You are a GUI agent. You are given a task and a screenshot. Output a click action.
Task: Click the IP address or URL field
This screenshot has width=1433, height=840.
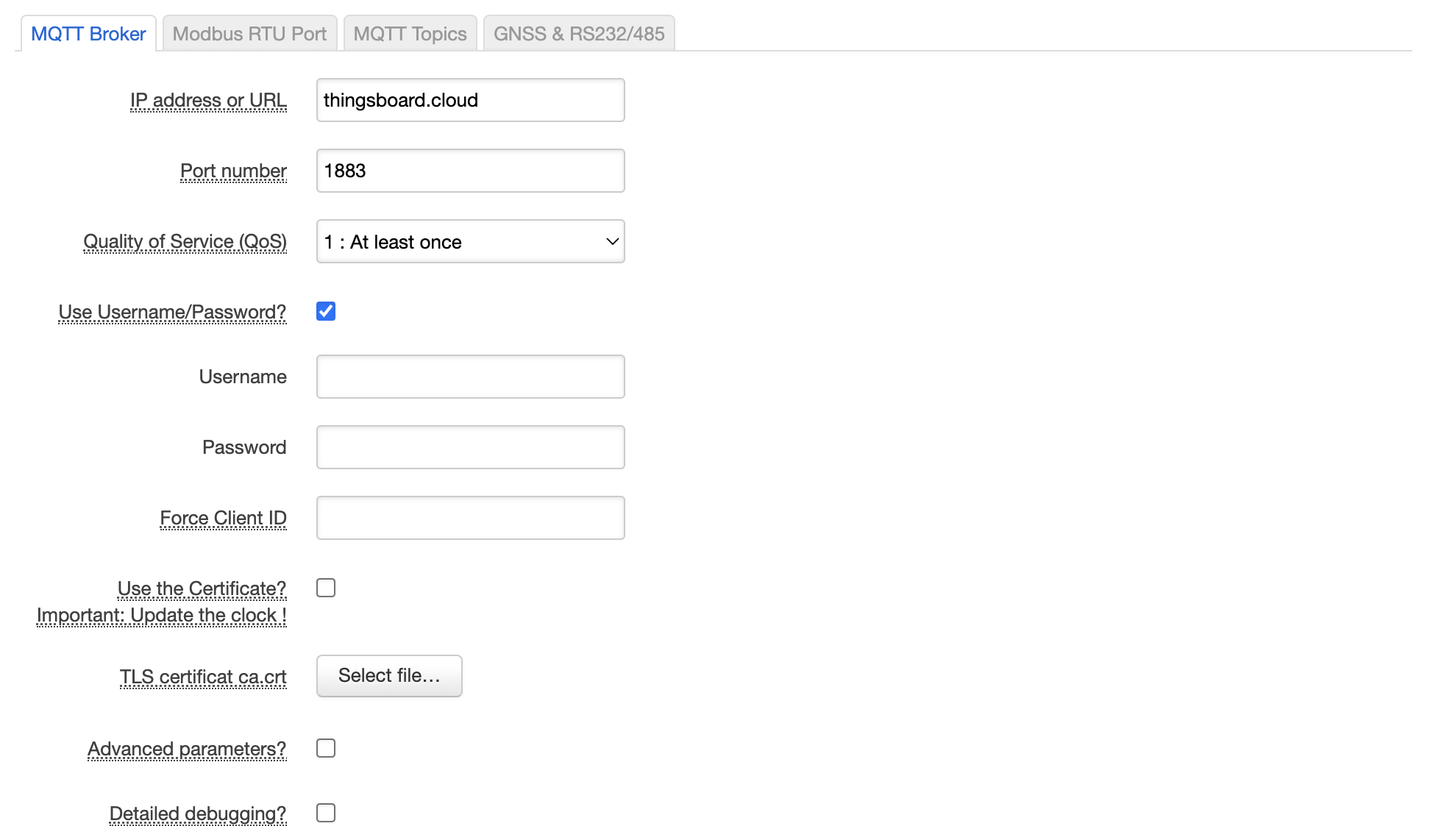(x=470, y=100)
